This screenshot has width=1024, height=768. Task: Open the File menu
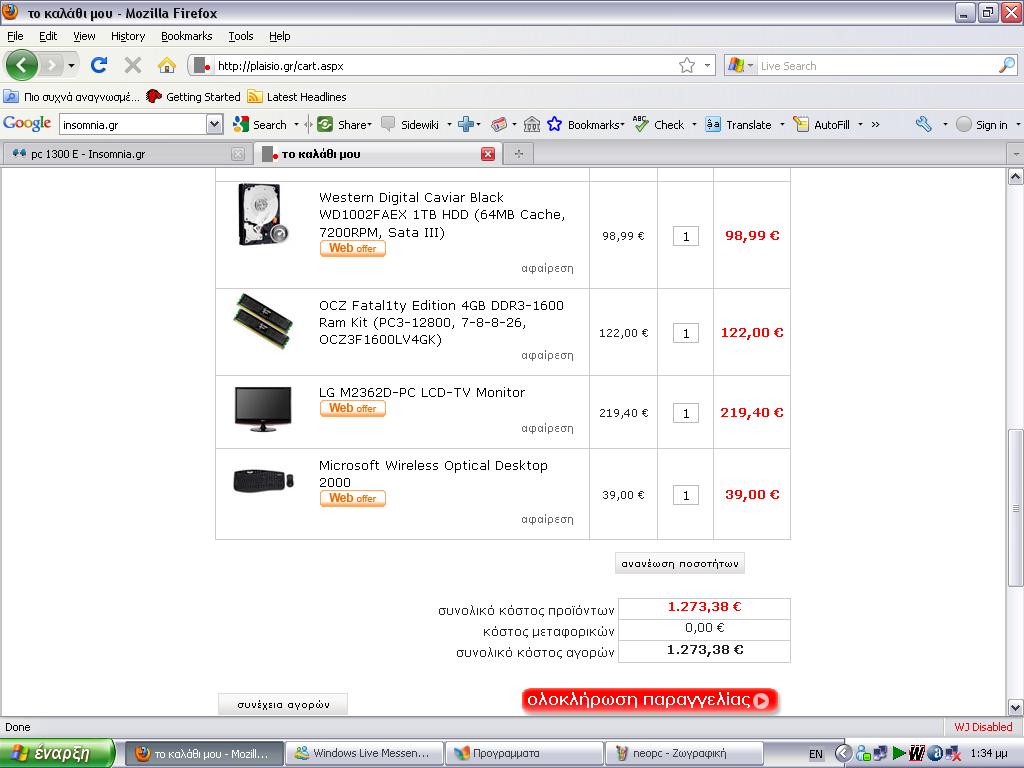pos(15,36)
